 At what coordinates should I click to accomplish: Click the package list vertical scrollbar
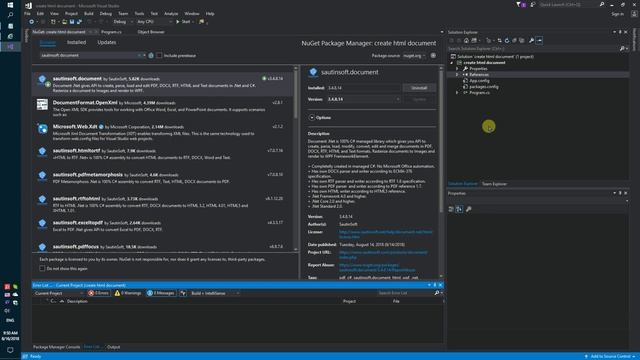point(296,158)
